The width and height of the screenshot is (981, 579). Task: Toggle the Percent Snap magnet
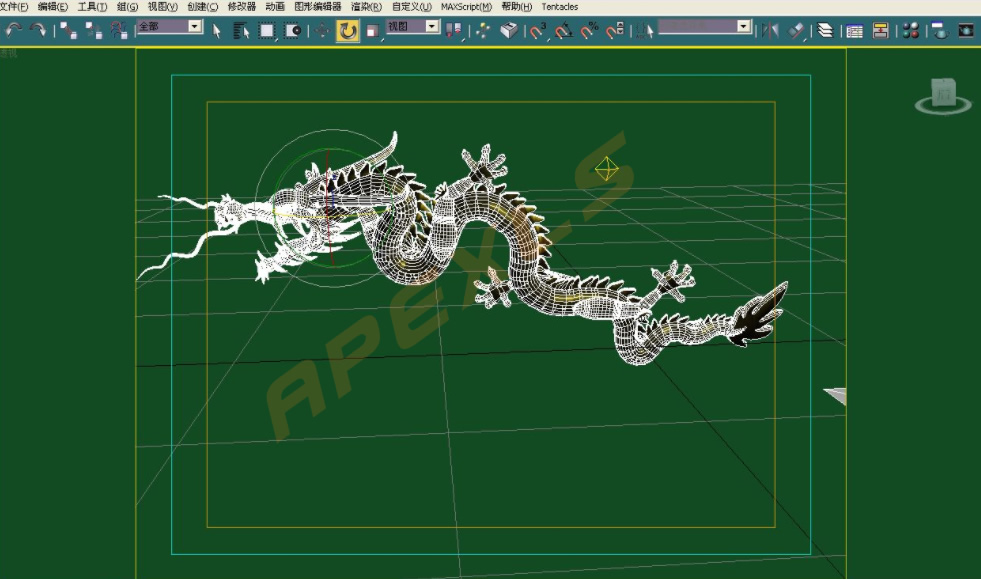pos(589,30)
